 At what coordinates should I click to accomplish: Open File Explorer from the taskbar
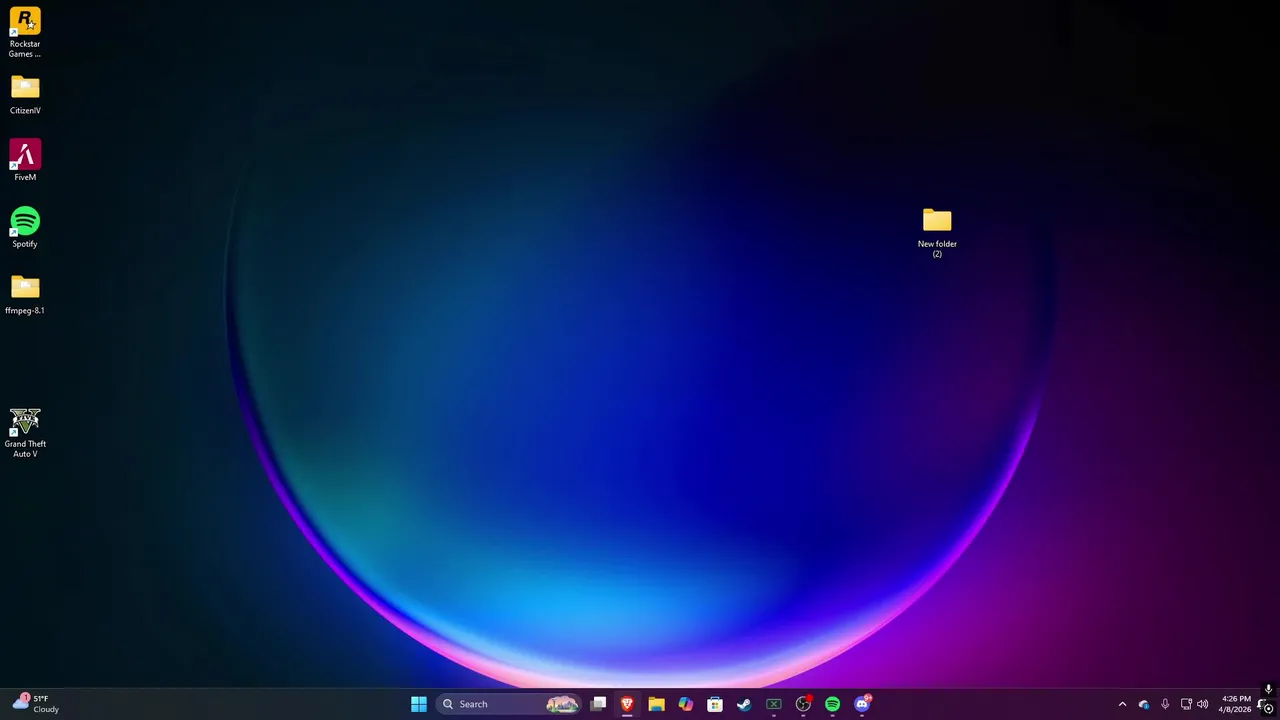coord(656,704)
